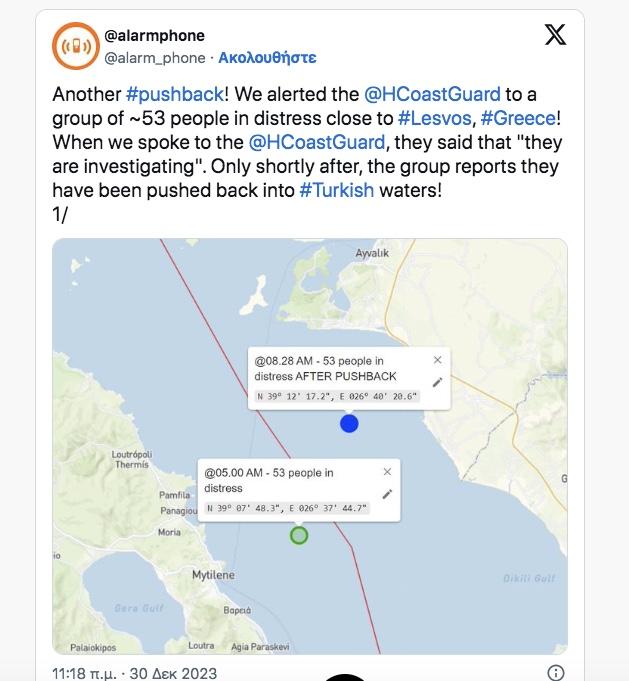This screenshot has width=629, height=681.
Task: Click the @alarm_phone handle
Action: (155, 58)
